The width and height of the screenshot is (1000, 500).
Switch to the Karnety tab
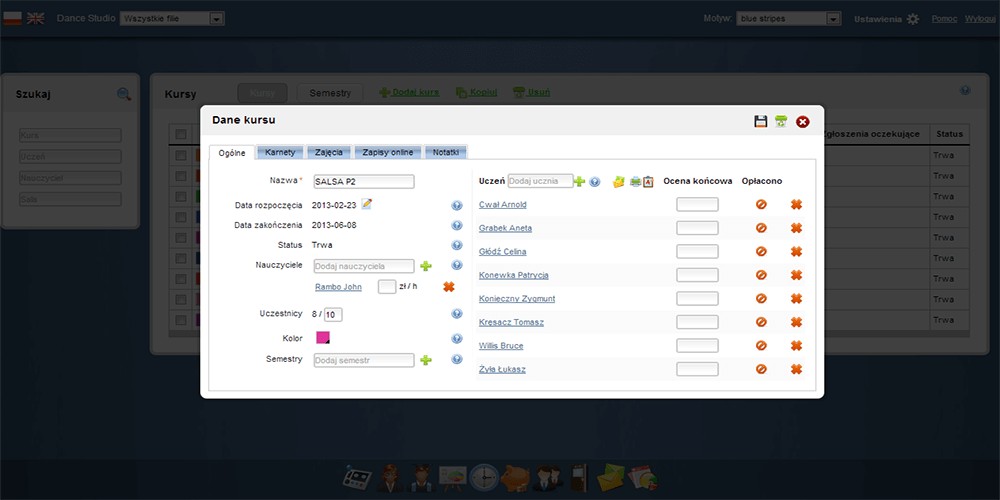click(279, 153)
